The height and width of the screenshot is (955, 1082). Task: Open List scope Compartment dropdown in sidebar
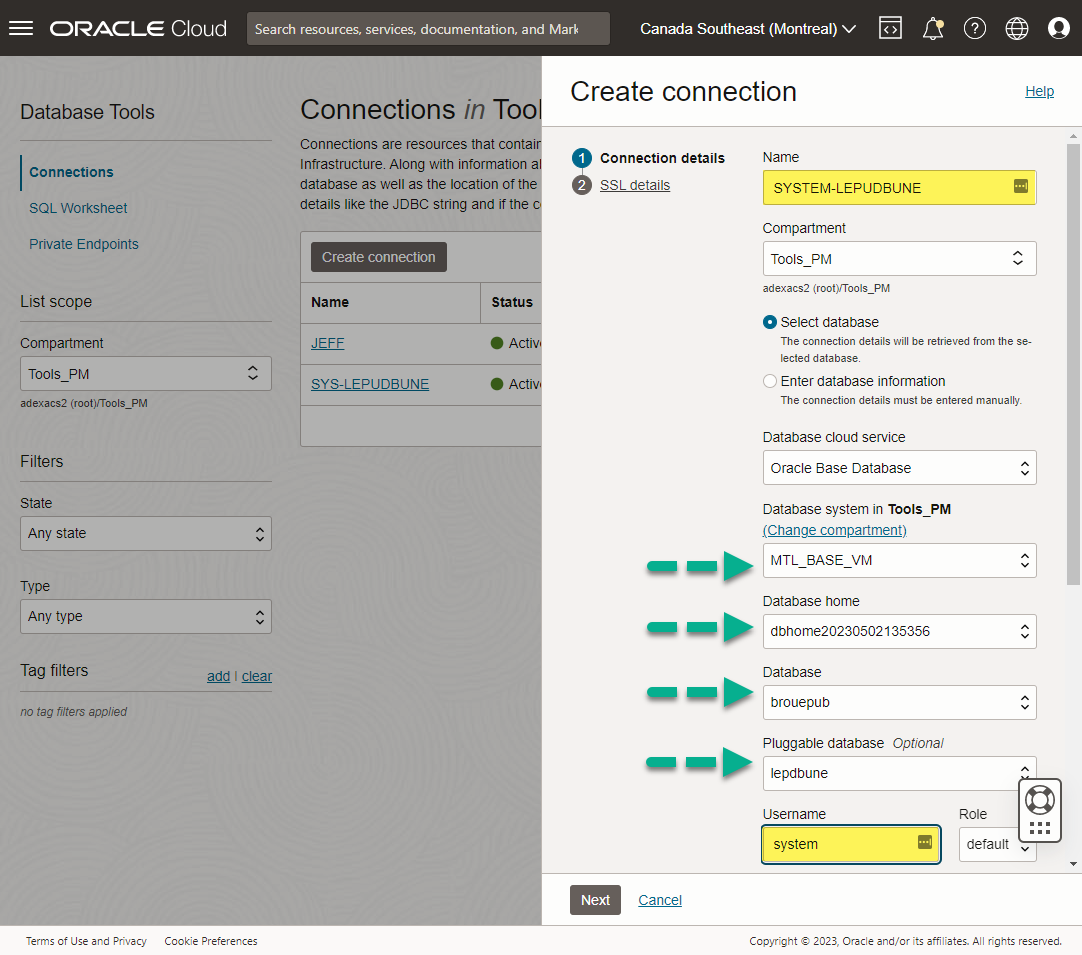click(x=146, y=374)
